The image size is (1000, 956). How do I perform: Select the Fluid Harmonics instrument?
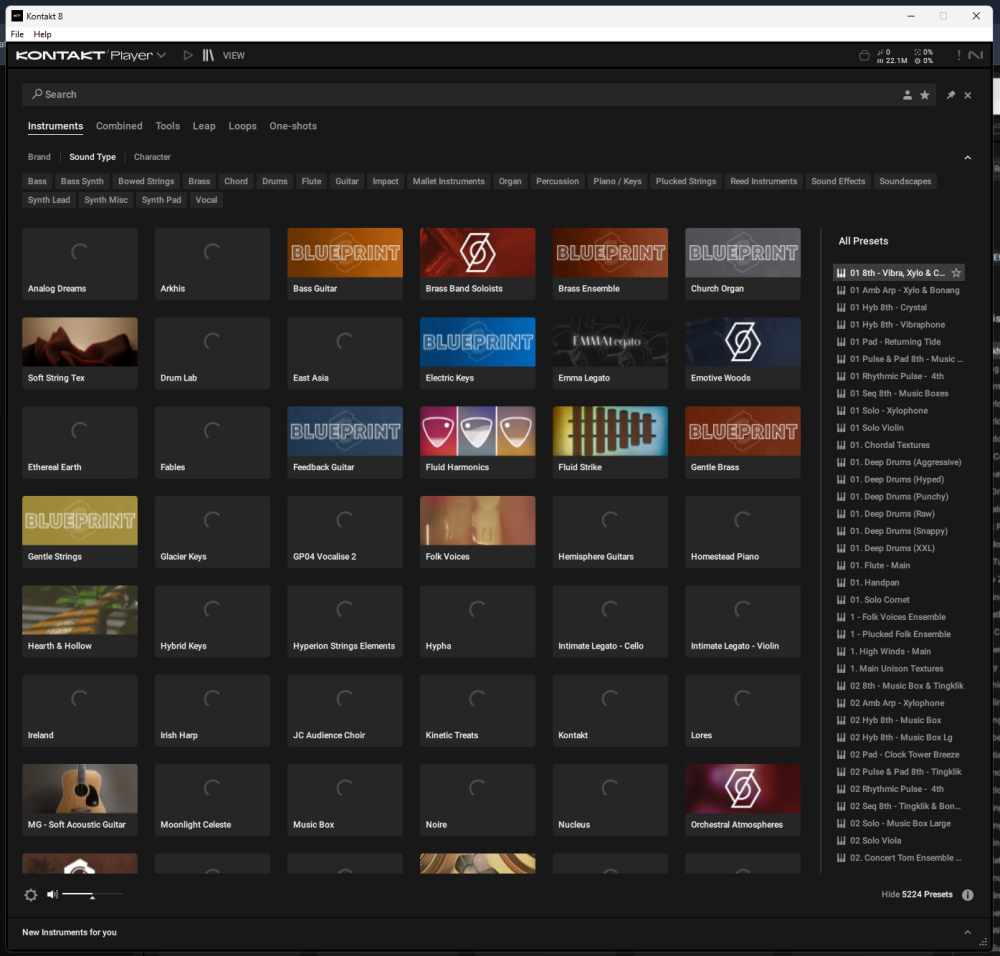coord(478,442)
